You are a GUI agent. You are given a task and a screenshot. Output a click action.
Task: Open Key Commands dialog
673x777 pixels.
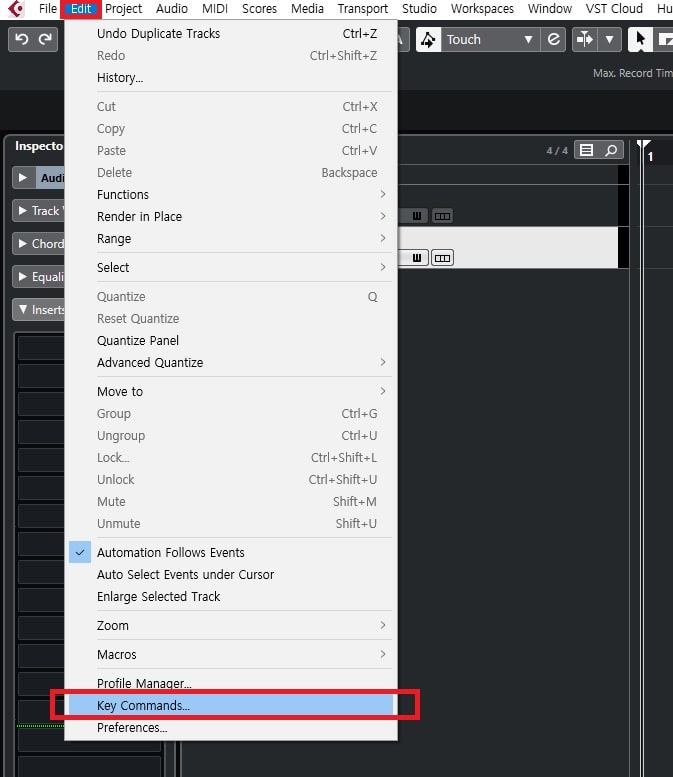tap(231, 705)
